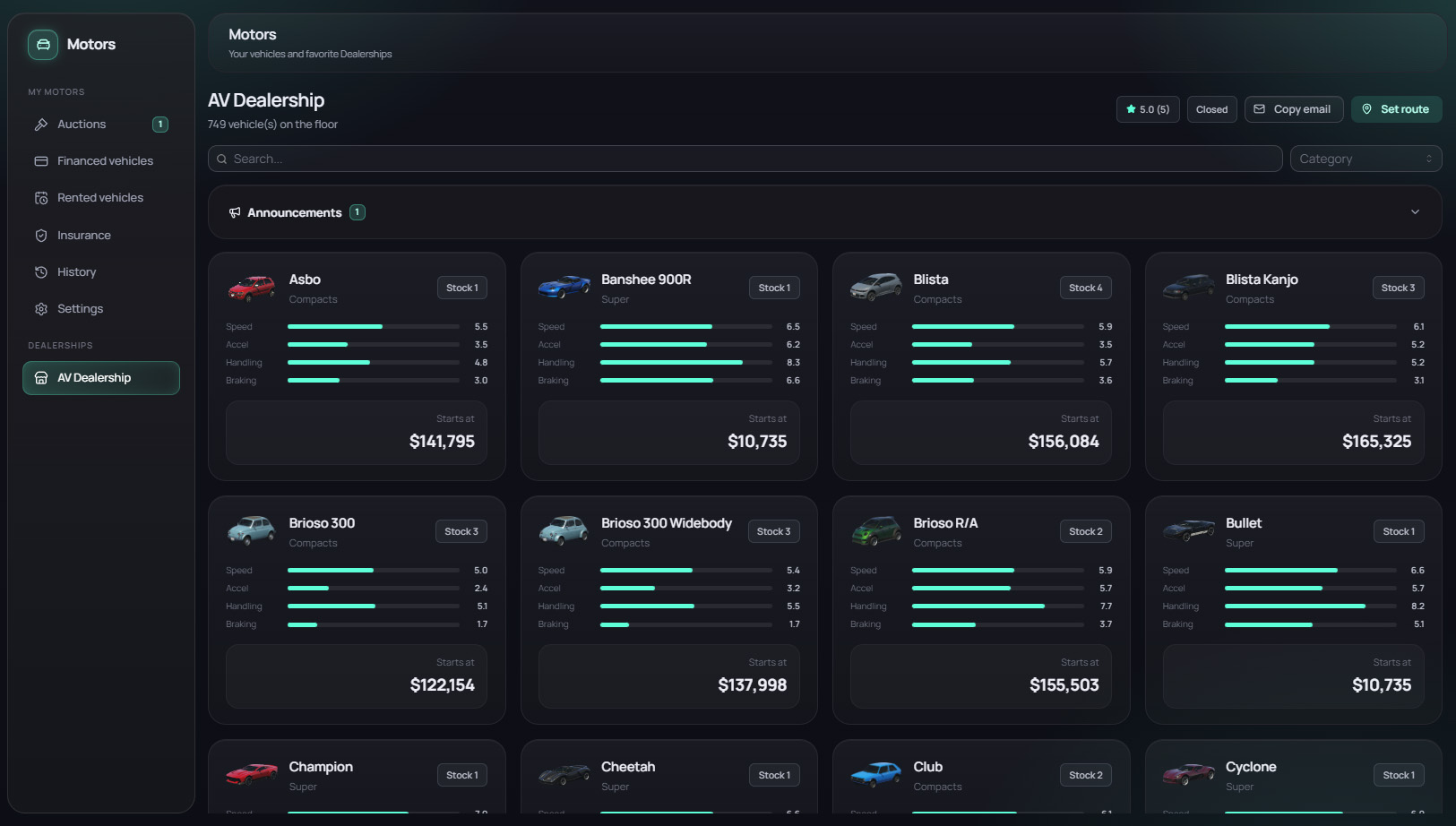The width and height of the screenshot is (1456, 826).
Task: Open Auctions in the sidebar
Action: point(101,125)
